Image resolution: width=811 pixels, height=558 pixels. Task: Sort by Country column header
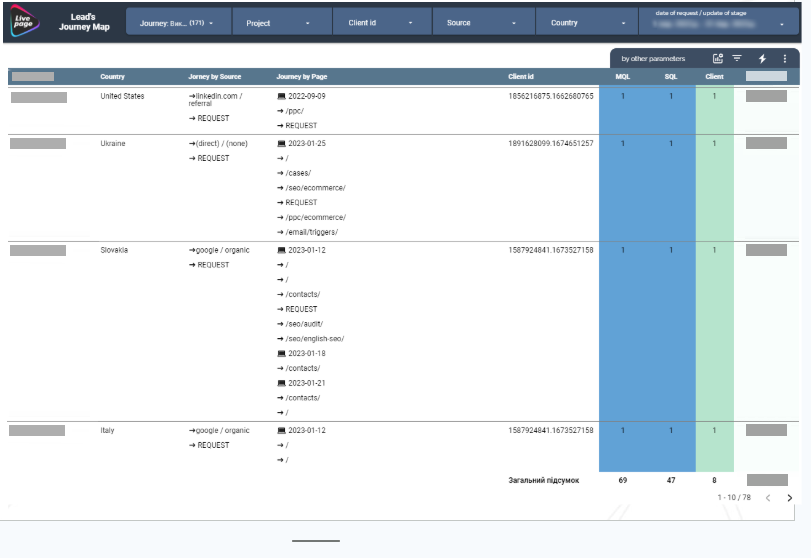(112, 77)
